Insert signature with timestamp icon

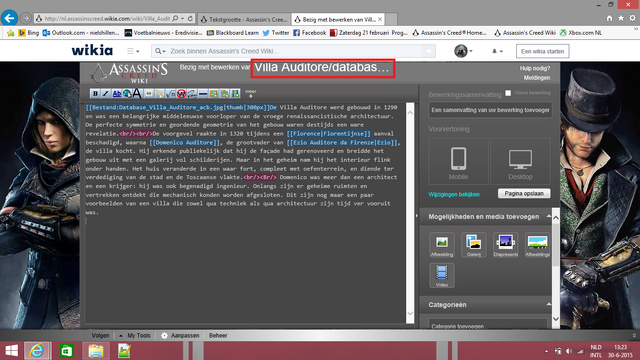coord(192,93)
